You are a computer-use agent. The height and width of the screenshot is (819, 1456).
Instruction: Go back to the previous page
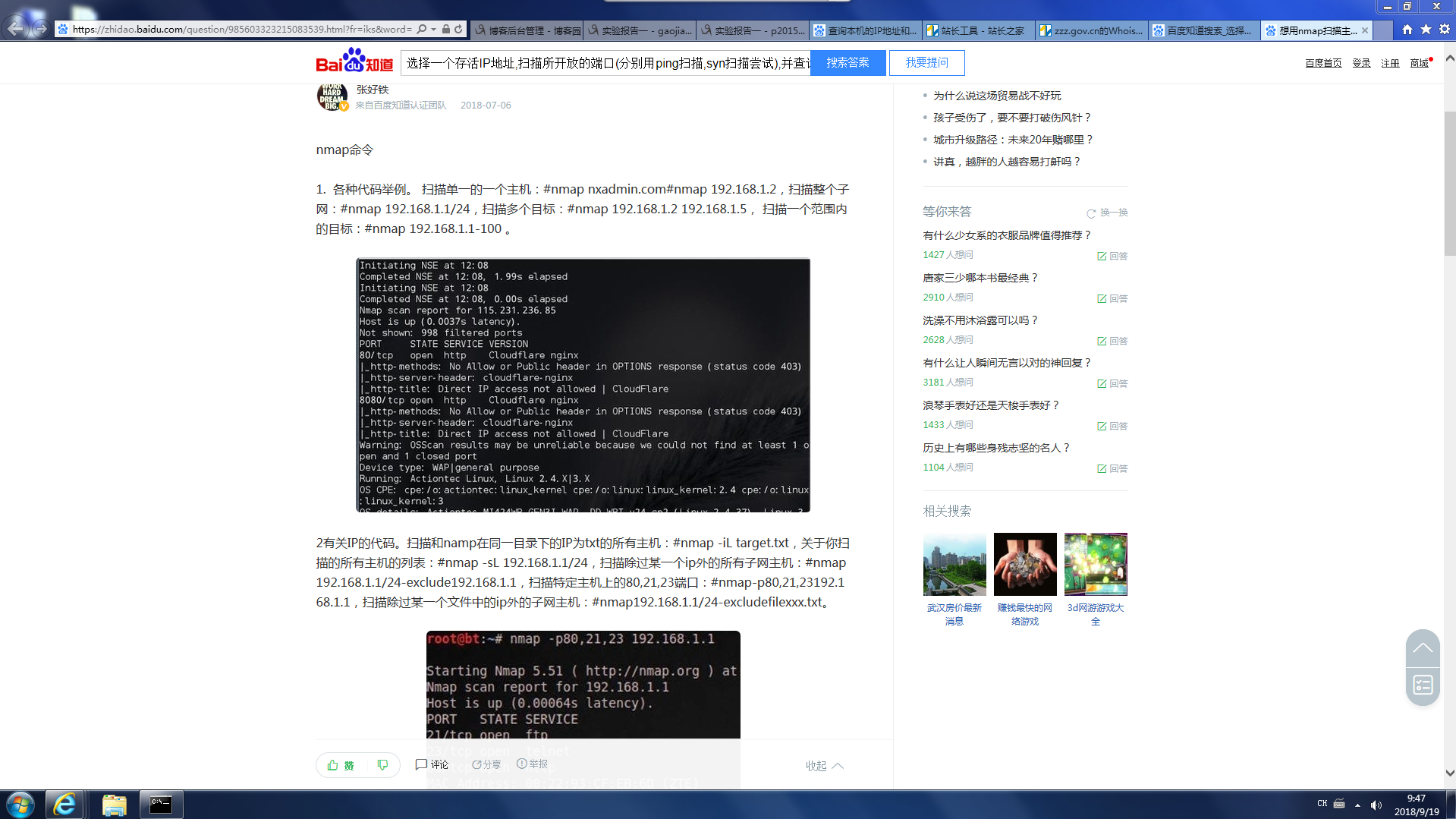tap(16, 29)
